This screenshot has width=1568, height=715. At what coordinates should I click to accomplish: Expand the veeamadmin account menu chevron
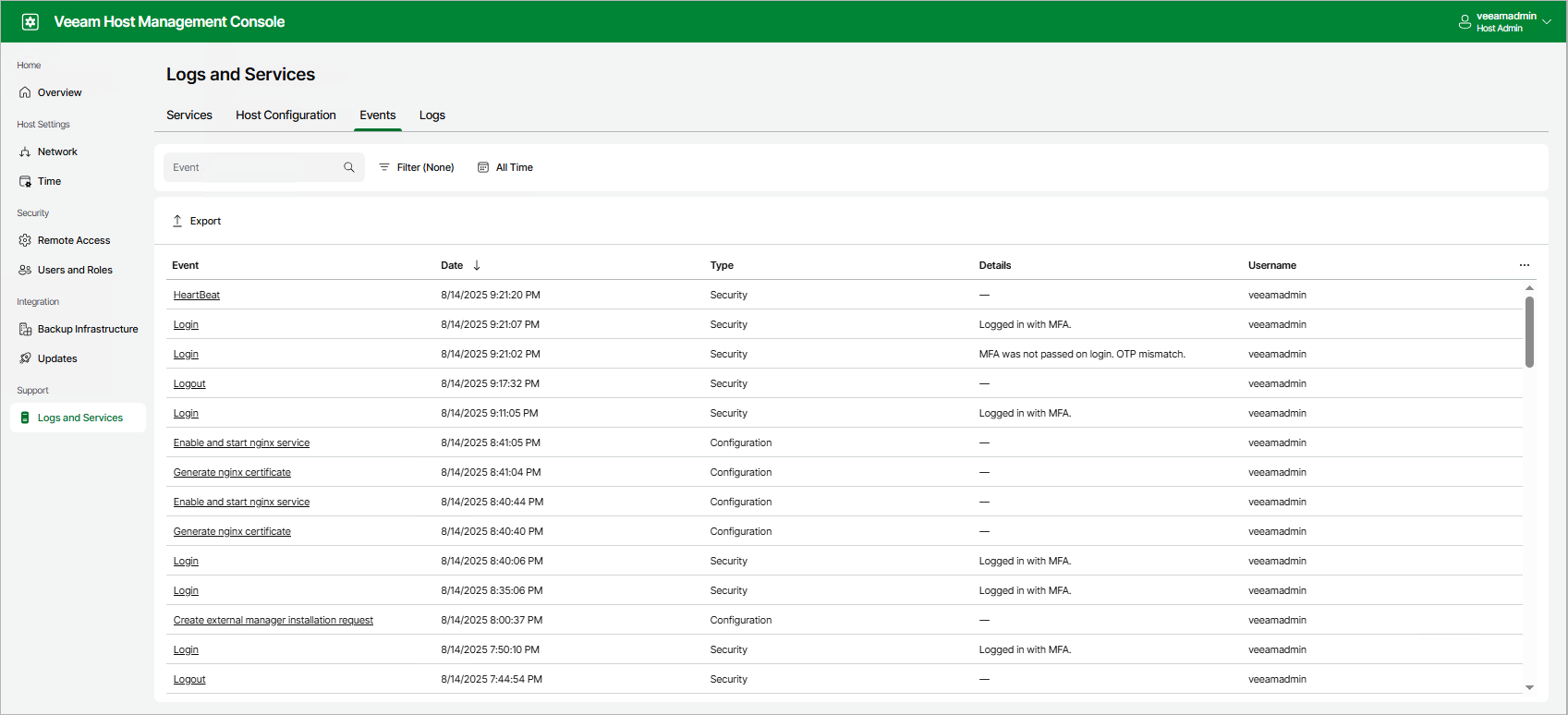1547,22
